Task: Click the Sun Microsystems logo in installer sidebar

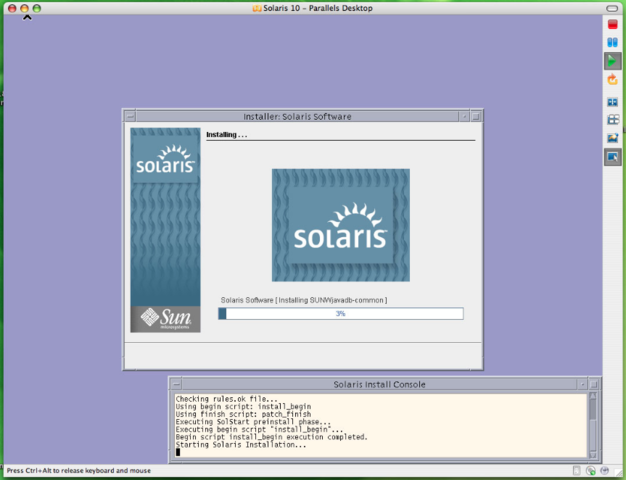Action: coord(165,319)
